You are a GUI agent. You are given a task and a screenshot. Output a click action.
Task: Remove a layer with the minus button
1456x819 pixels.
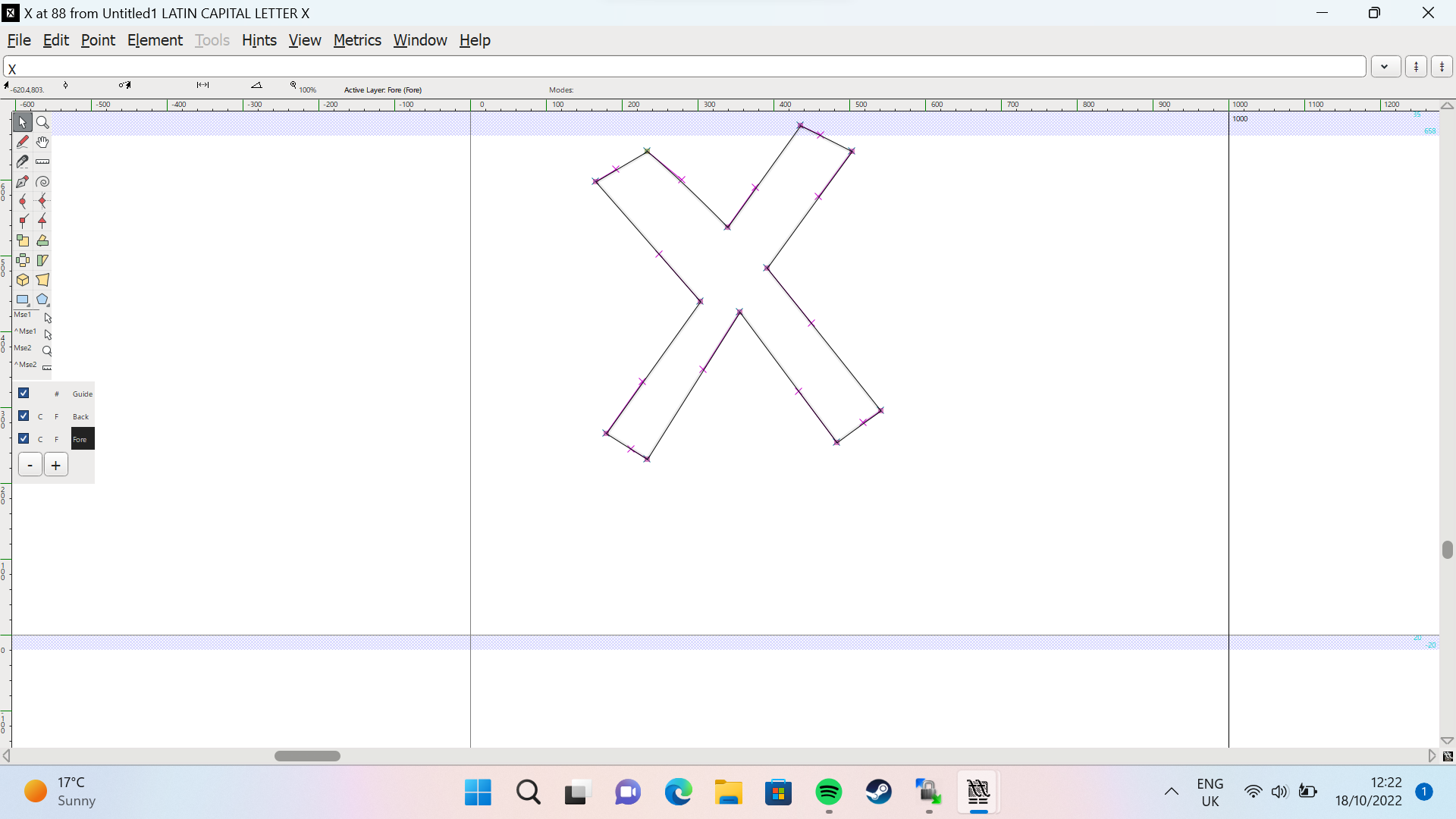tap(30, 465)
